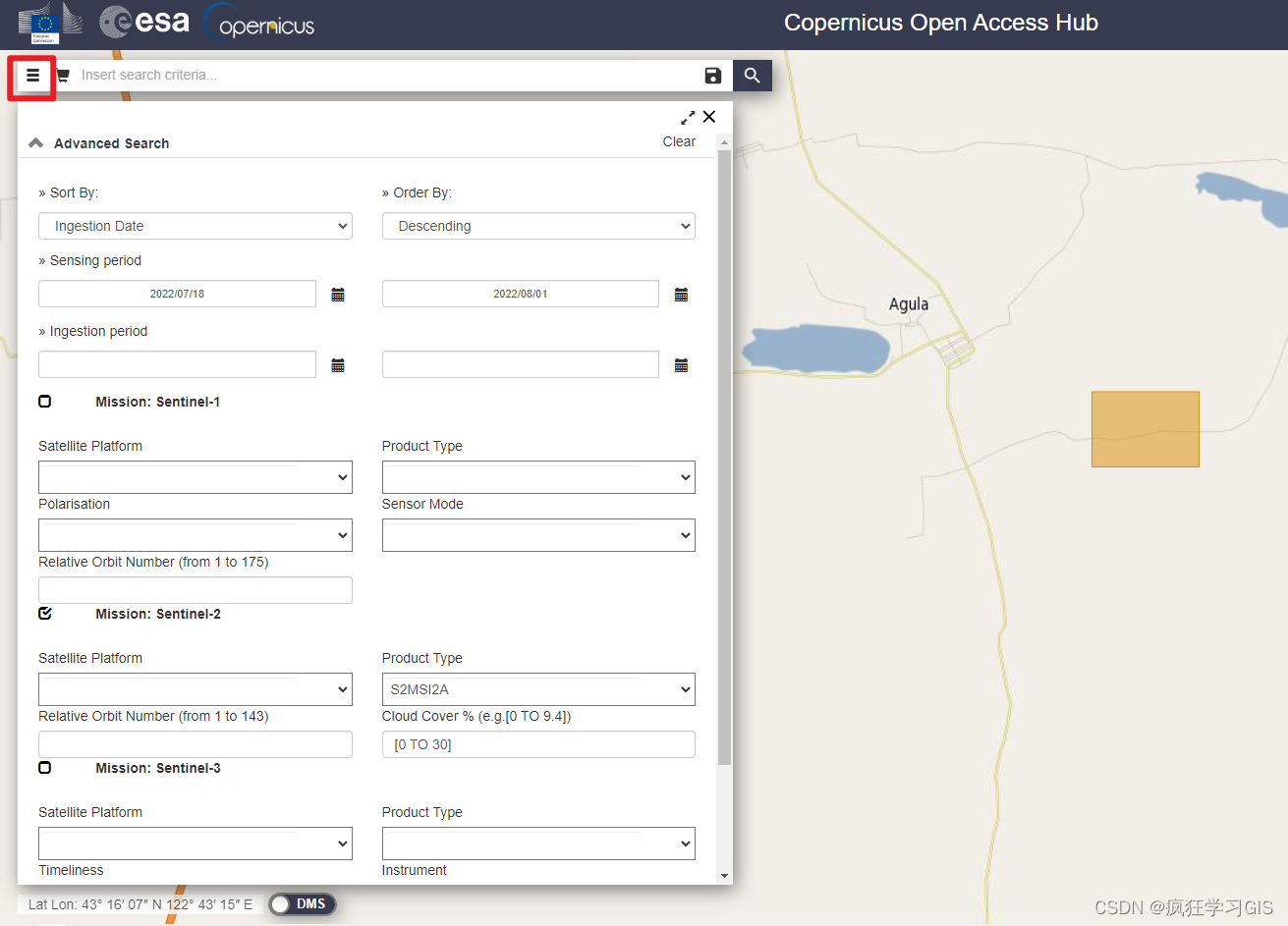
Task: Click Sentinel-1 Relative Orbit Number field
Action: point(196,590)
